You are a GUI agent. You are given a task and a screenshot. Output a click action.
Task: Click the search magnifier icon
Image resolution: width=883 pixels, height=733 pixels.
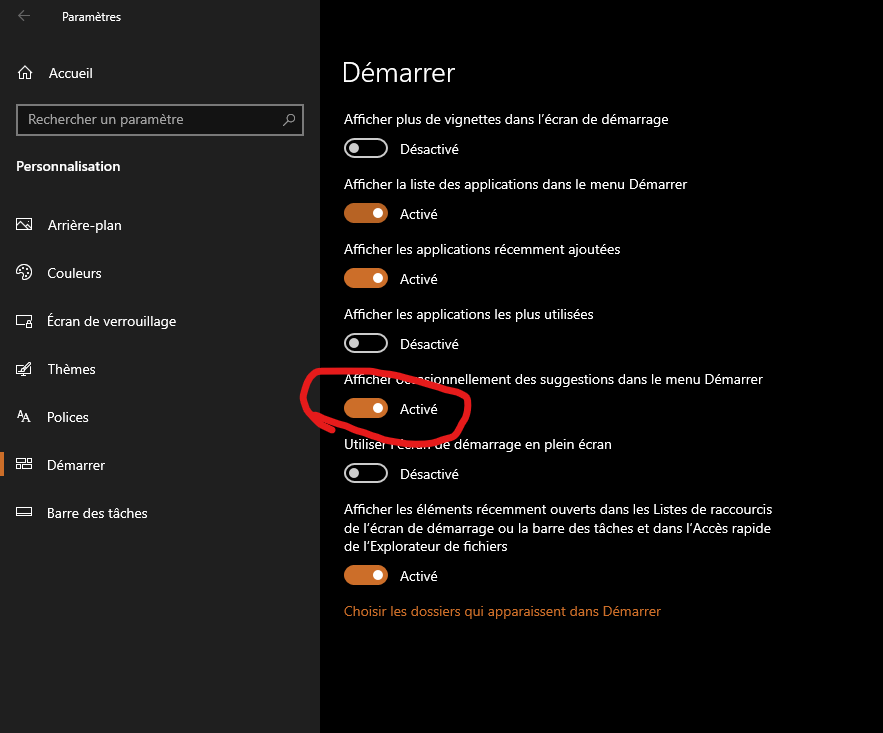[x=290, y=120]
